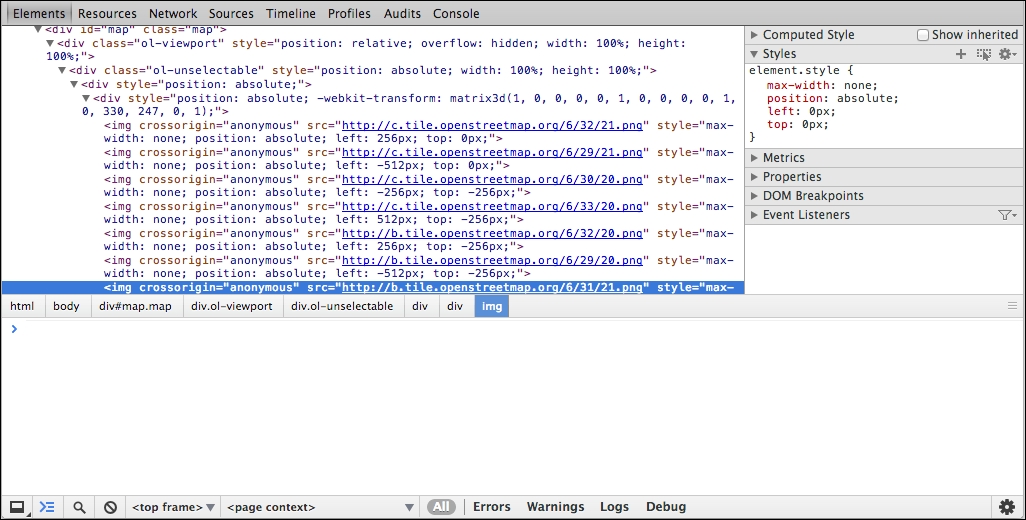Image resolution: width=1026 pixels, height=520 pixels.
Task: Click position: absolute style property
Action: [832, 98]
